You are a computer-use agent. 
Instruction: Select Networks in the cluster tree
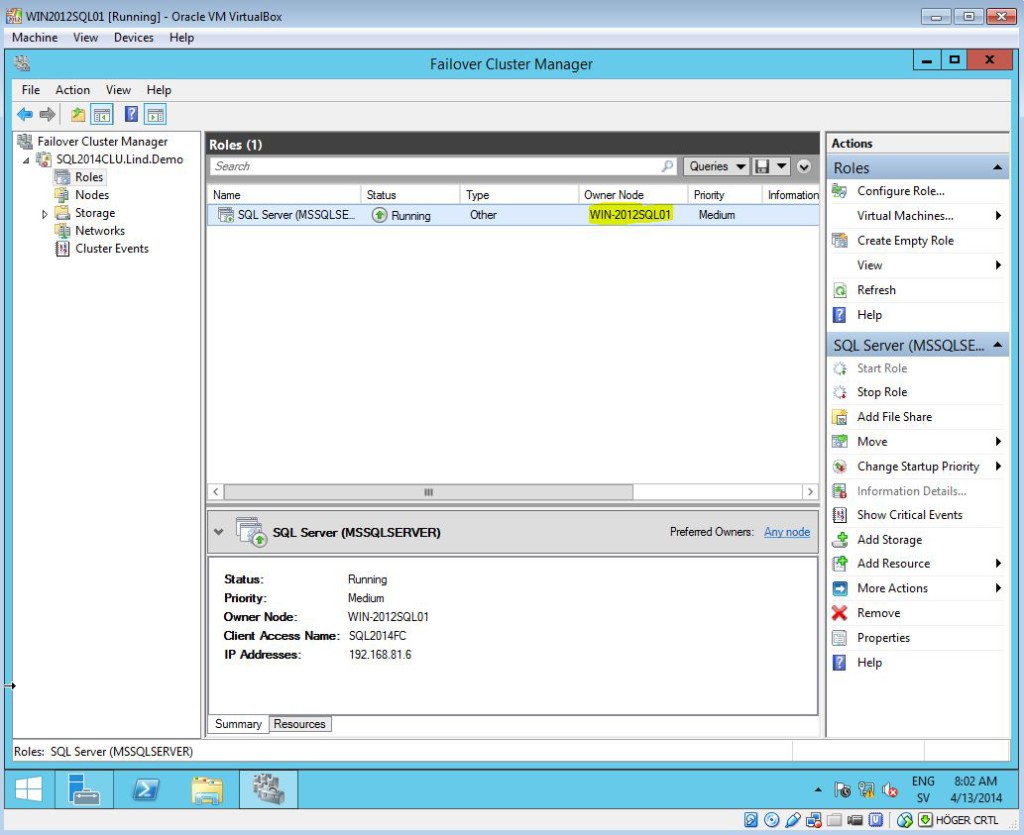coord(99,230)
